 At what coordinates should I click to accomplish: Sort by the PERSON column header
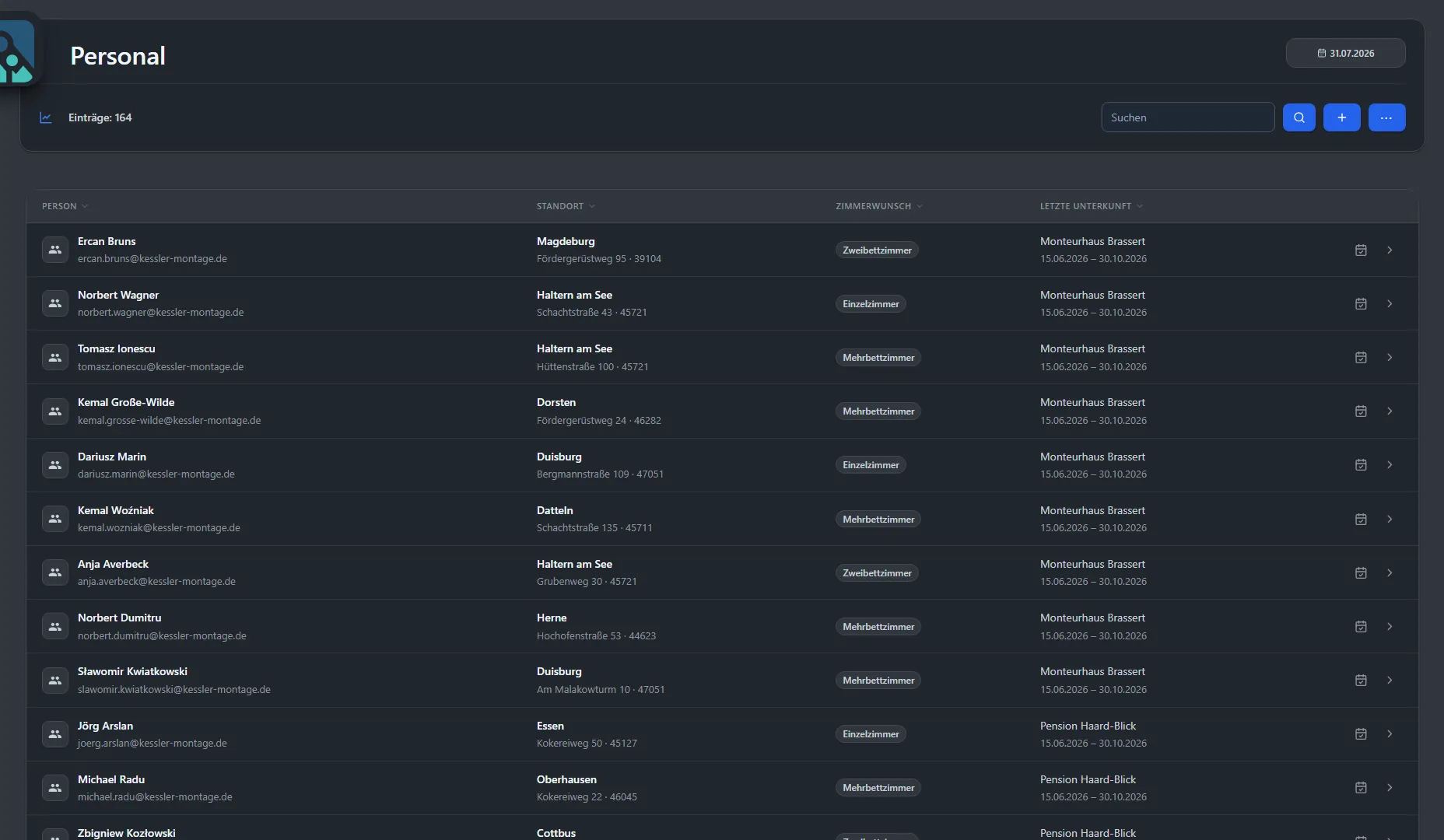click(x=65, y=206)
